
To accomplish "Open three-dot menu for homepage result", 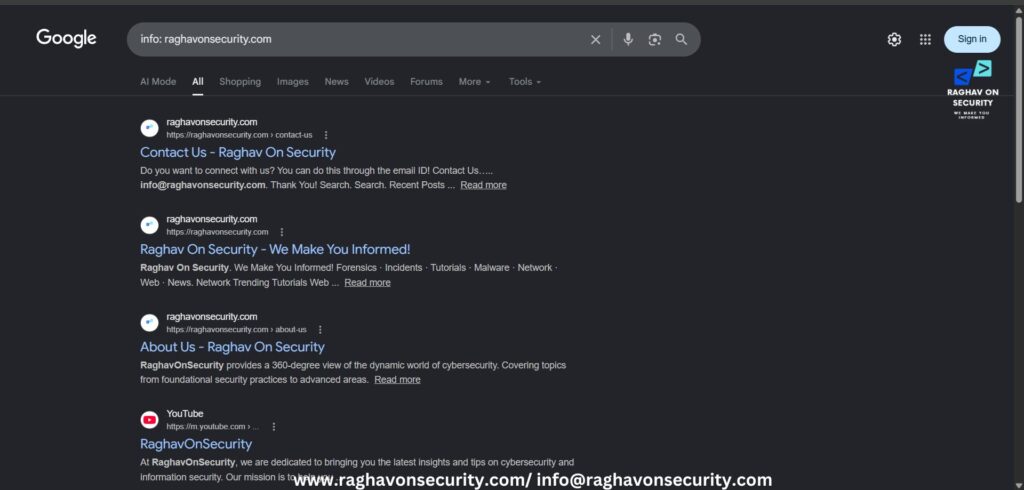I will point(282,232).
